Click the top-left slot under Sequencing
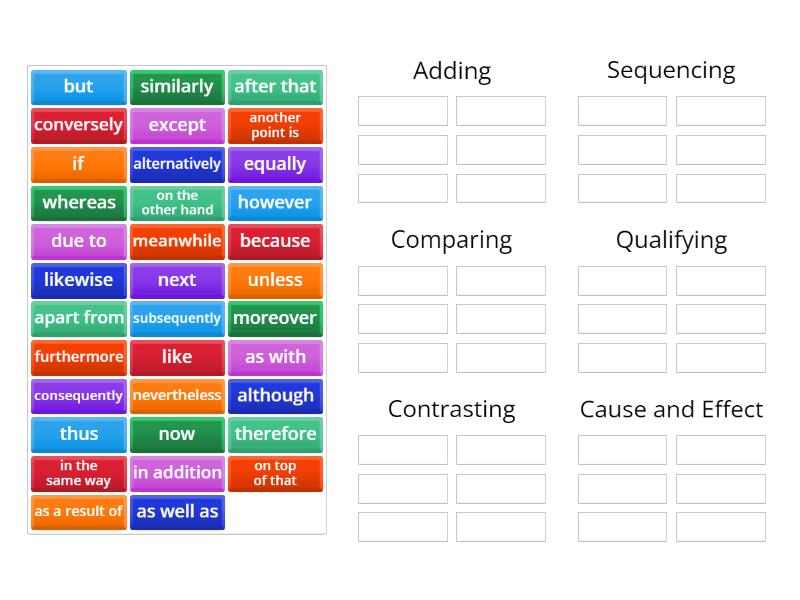Image resolution: width=800 pixels, height=600 pixels. tap(621, 111)
